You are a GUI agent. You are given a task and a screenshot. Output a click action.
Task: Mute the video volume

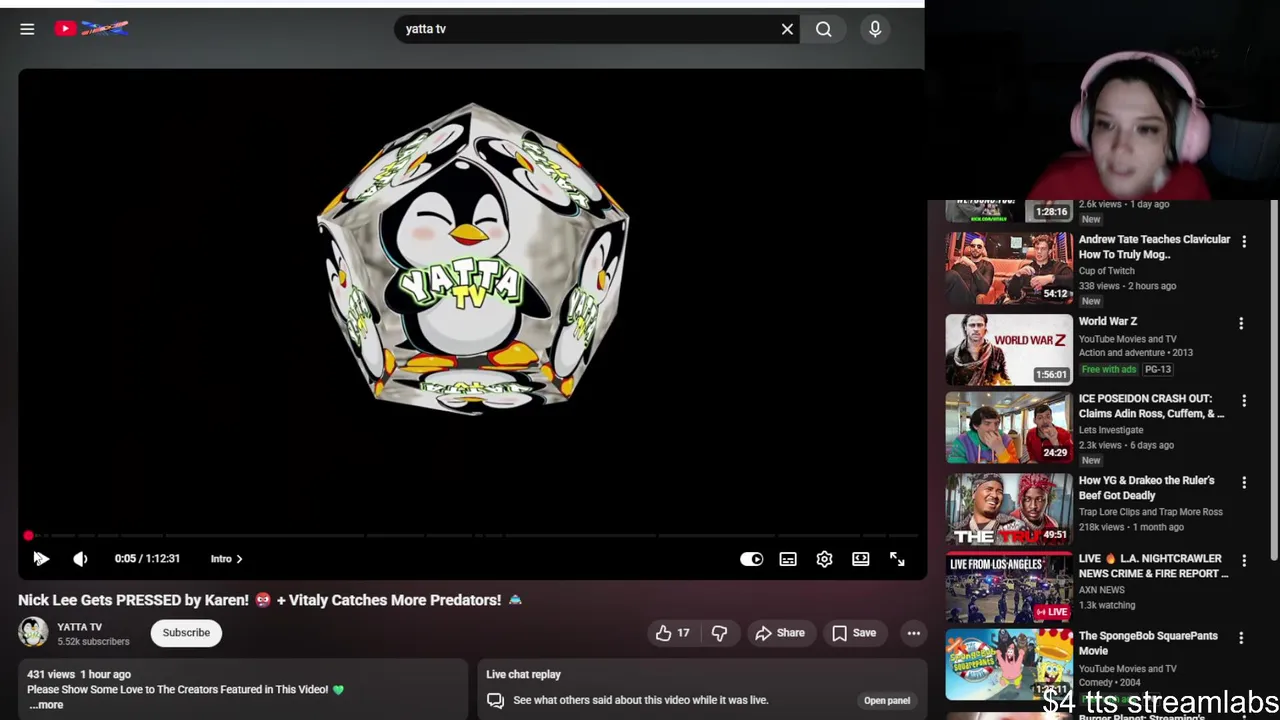80,559
